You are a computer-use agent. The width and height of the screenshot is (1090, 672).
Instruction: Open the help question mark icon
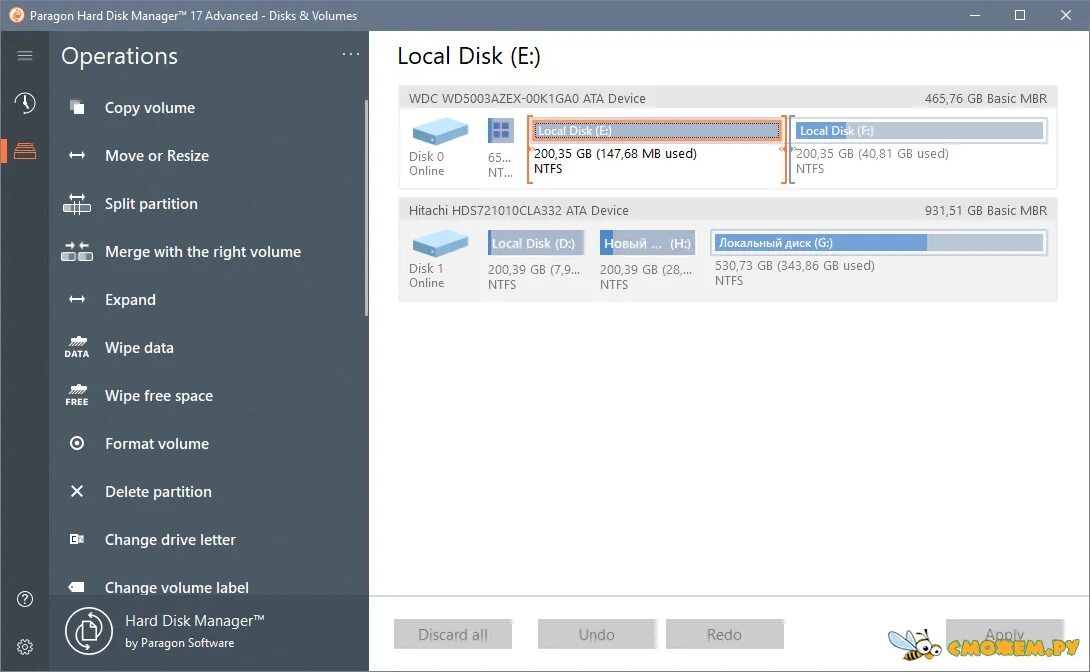(x=25, y=599)
